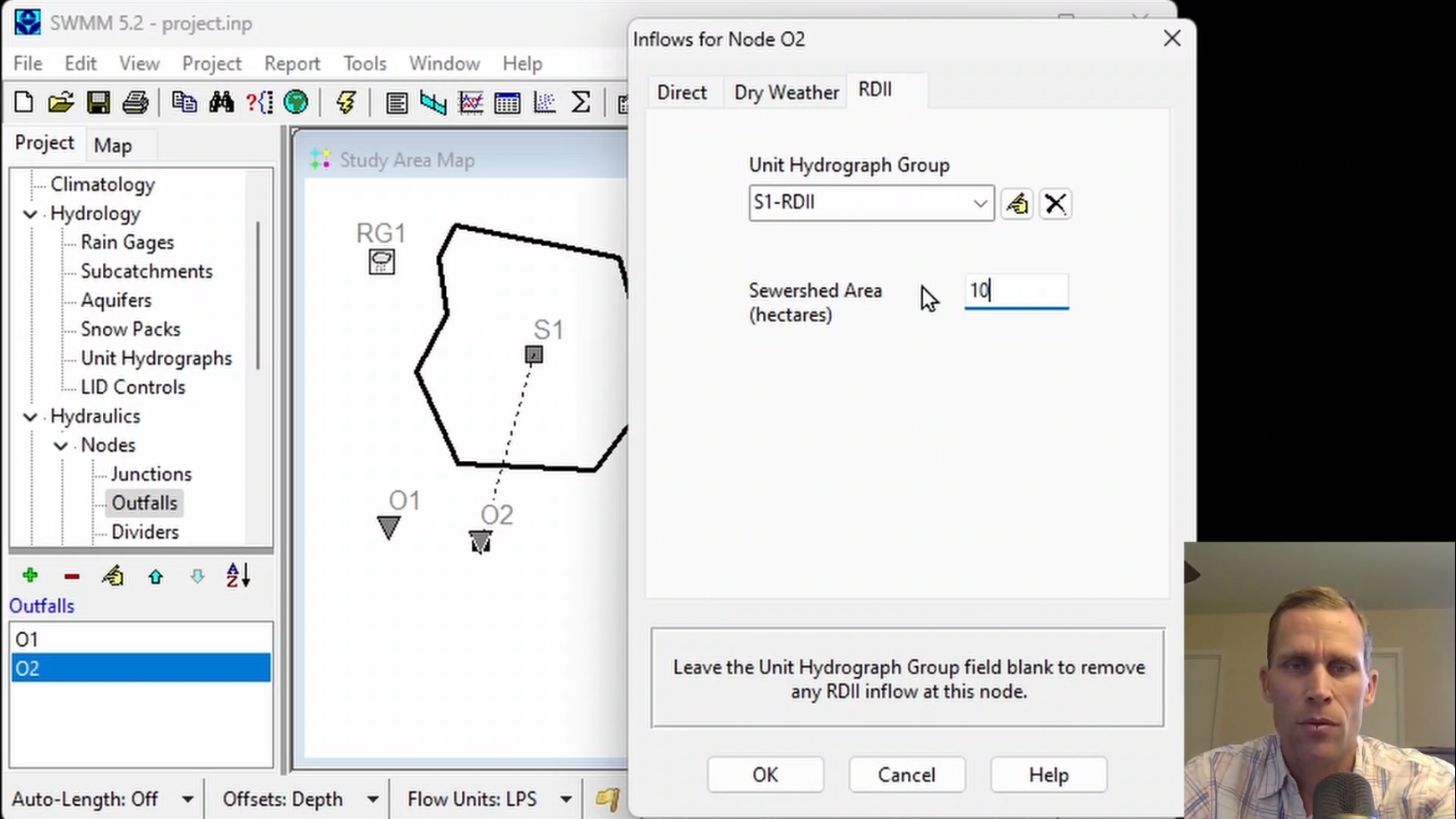Select Unit Hydrographs in the project tree
Image resolution: width=1456 pixels, height=819 pixels.
point(156,359)
